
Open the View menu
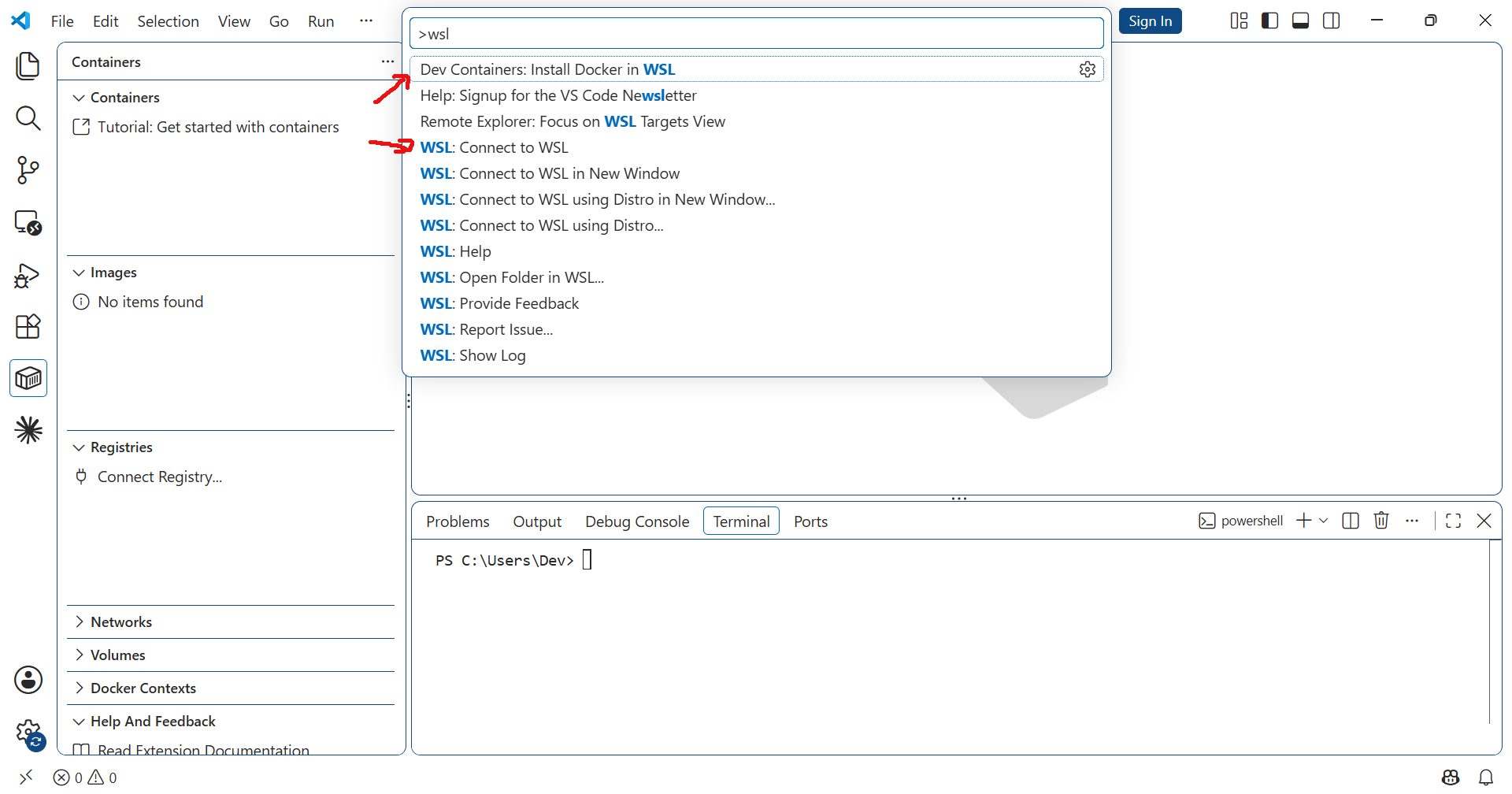click(x=234, y=21)
